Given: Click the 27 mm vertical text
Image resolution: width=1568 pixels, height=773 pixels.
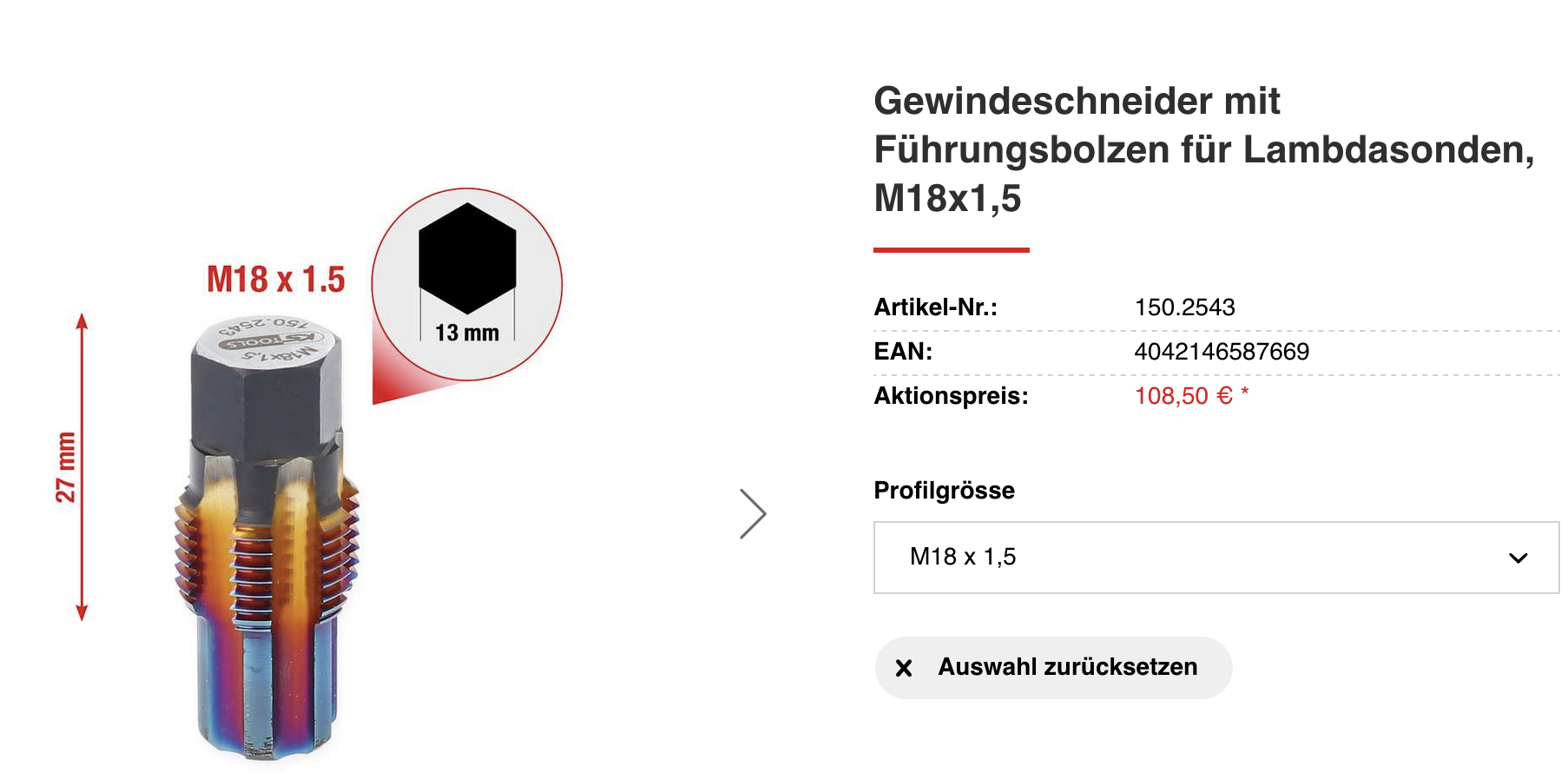Looking at the screenshot, I should pos(66,466).
